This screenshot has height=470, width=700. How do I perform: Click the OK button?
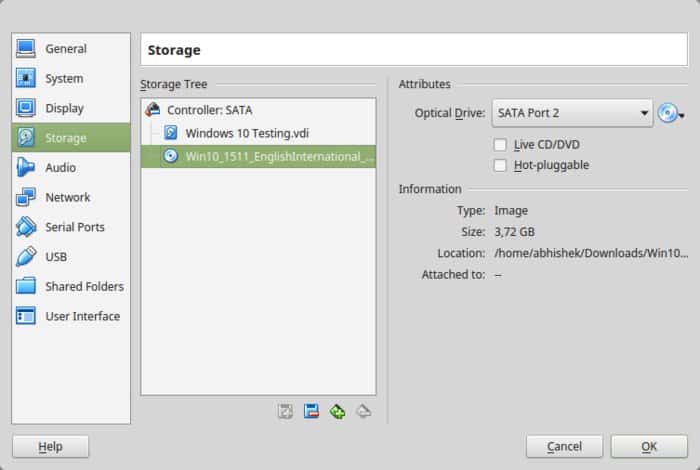click(x=649, y=446)
